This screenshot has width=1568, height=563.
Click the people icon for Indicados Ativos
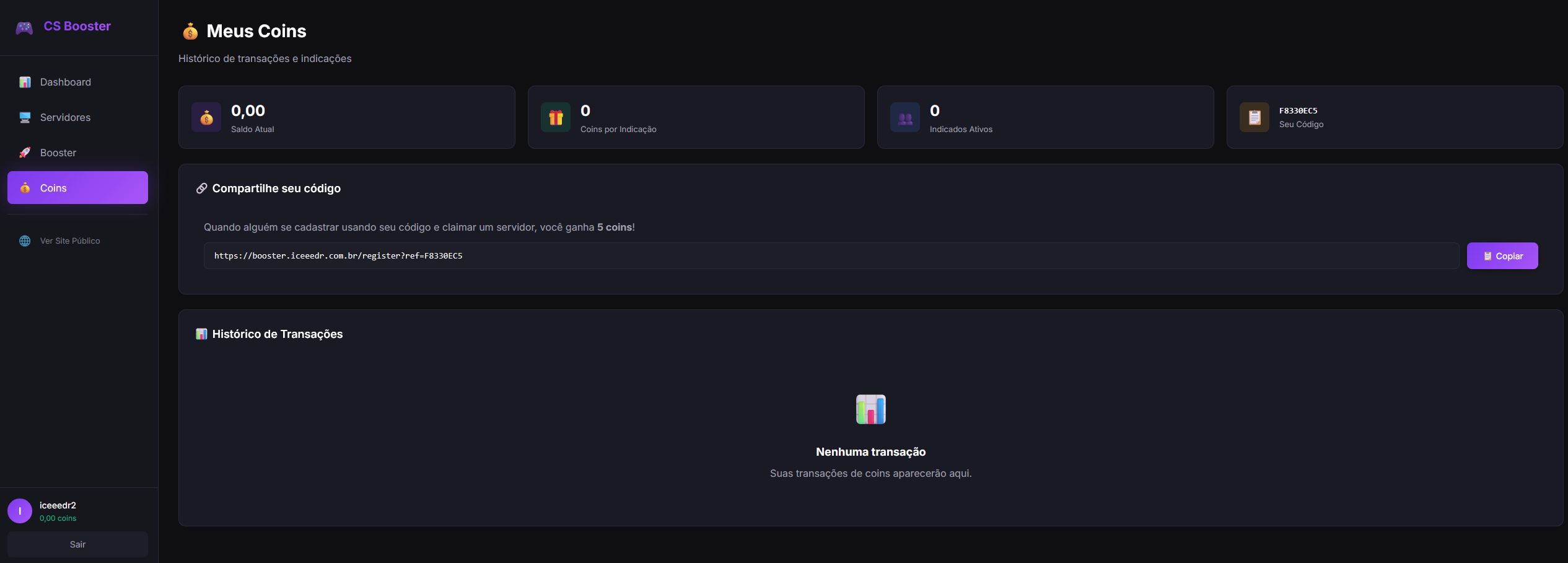pos(905,117)
